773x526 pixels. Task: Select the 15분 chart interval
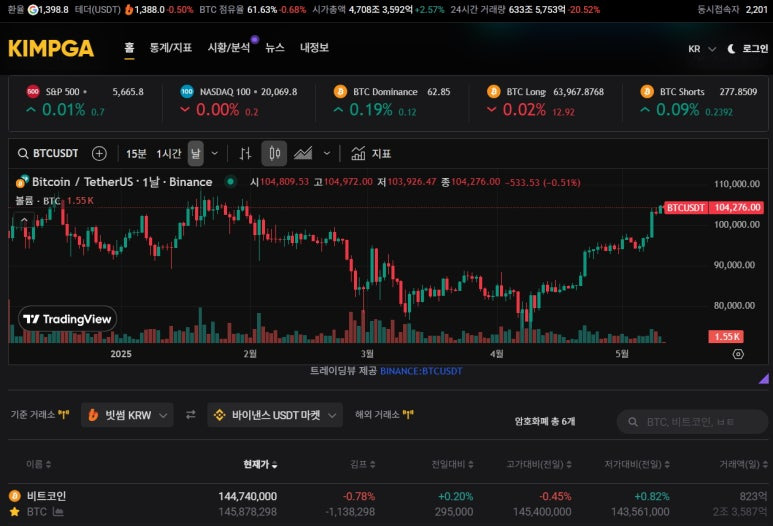coord(136,154)
